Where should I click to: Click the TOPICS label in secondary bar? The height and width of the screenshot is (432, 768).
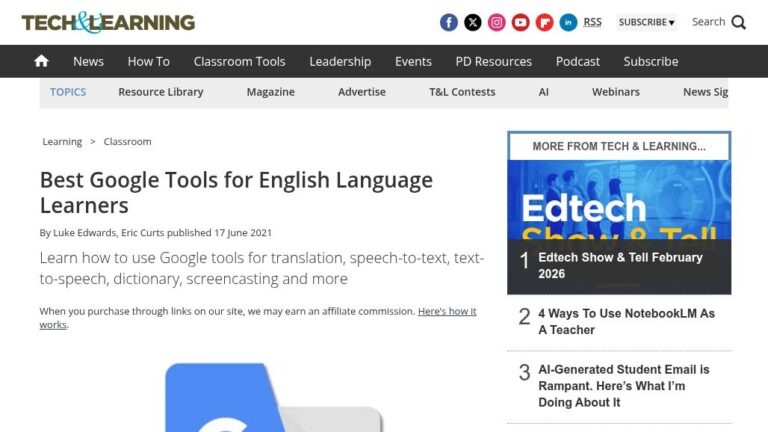68,92
